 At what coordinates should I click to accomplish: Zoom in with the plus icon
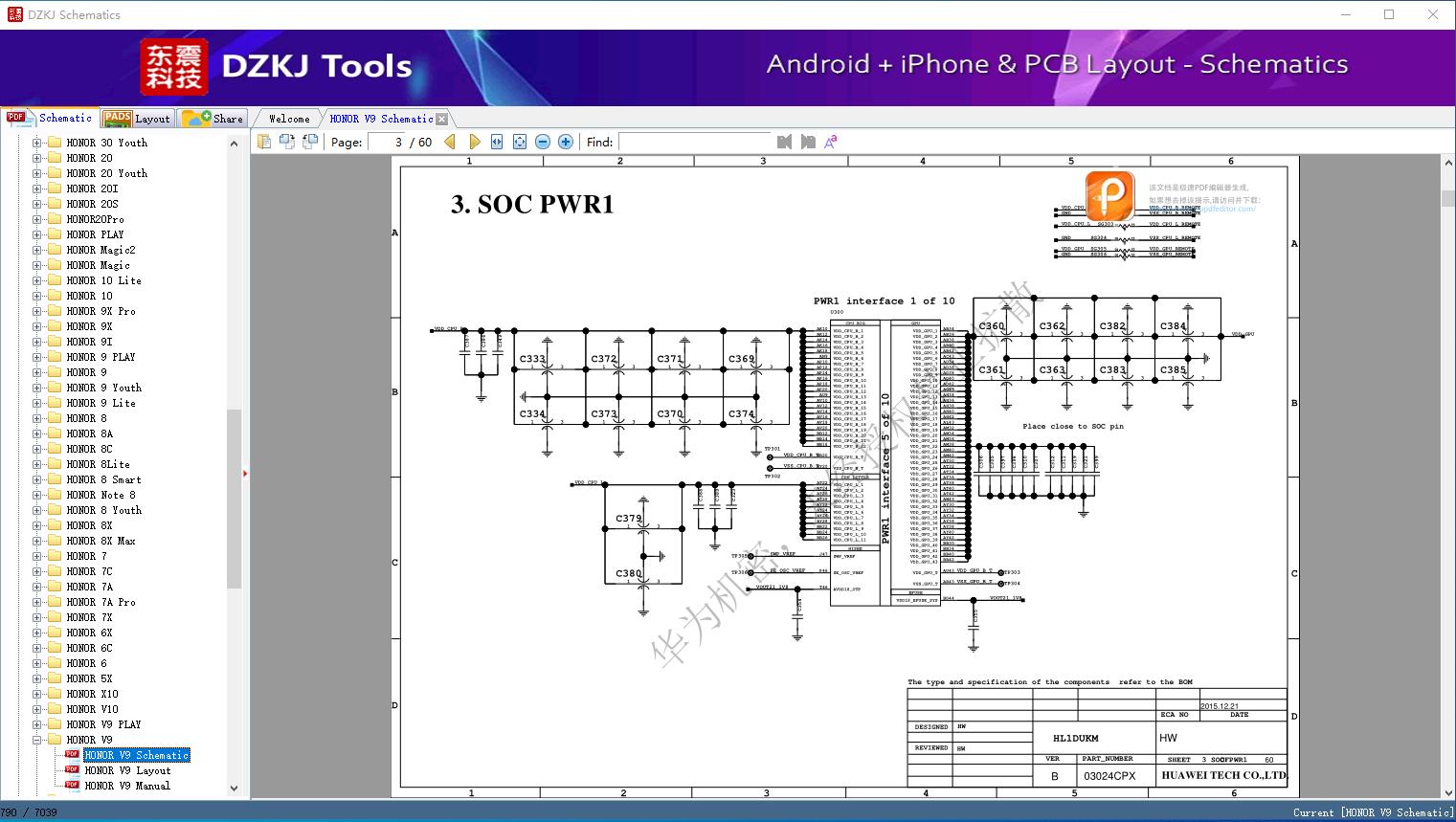pyautogui.click(x=566, y=142)
